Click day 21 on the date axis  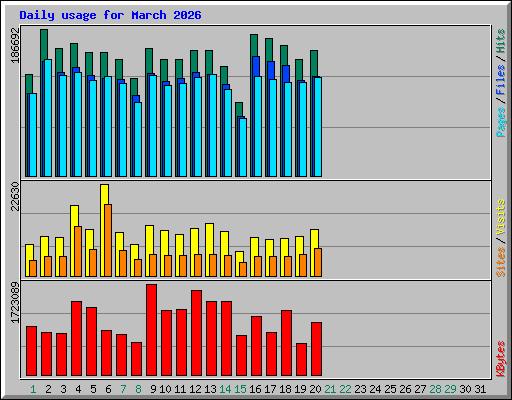[x=330, y=389]
